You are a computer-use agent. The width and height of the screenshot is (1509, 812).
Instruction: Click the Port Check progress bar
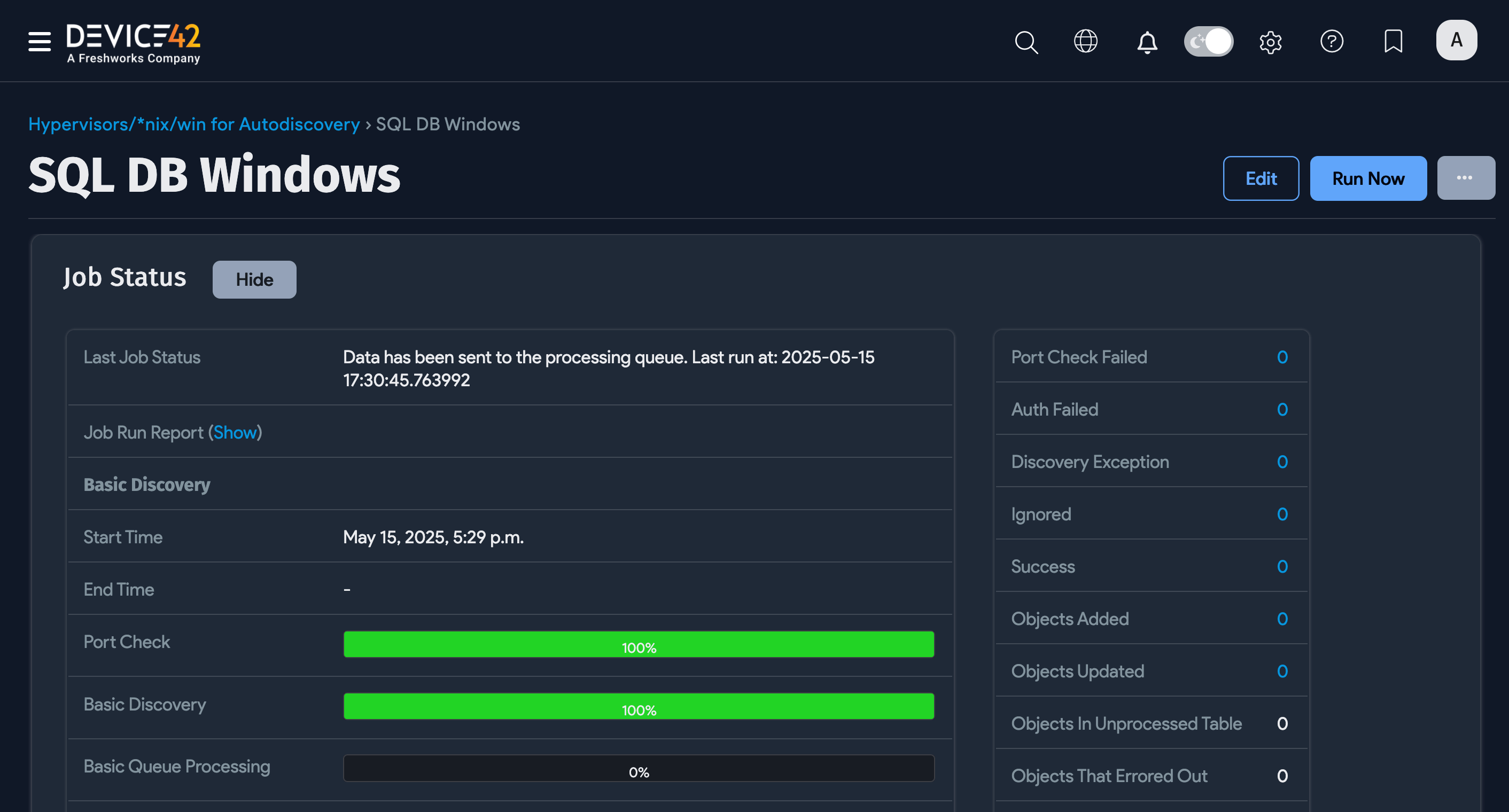click(x=639, y=645)
